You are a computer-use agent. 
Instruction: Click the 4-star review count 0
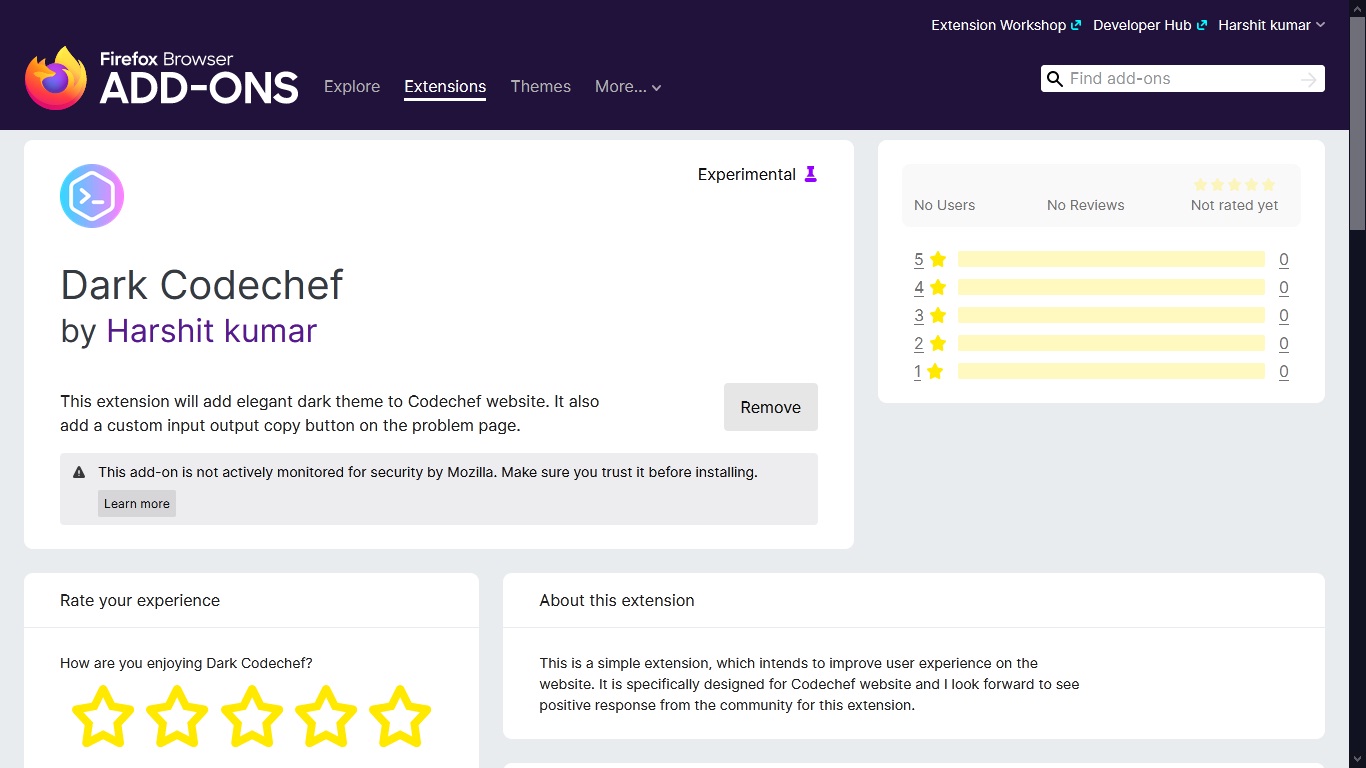coord(1284,287)
